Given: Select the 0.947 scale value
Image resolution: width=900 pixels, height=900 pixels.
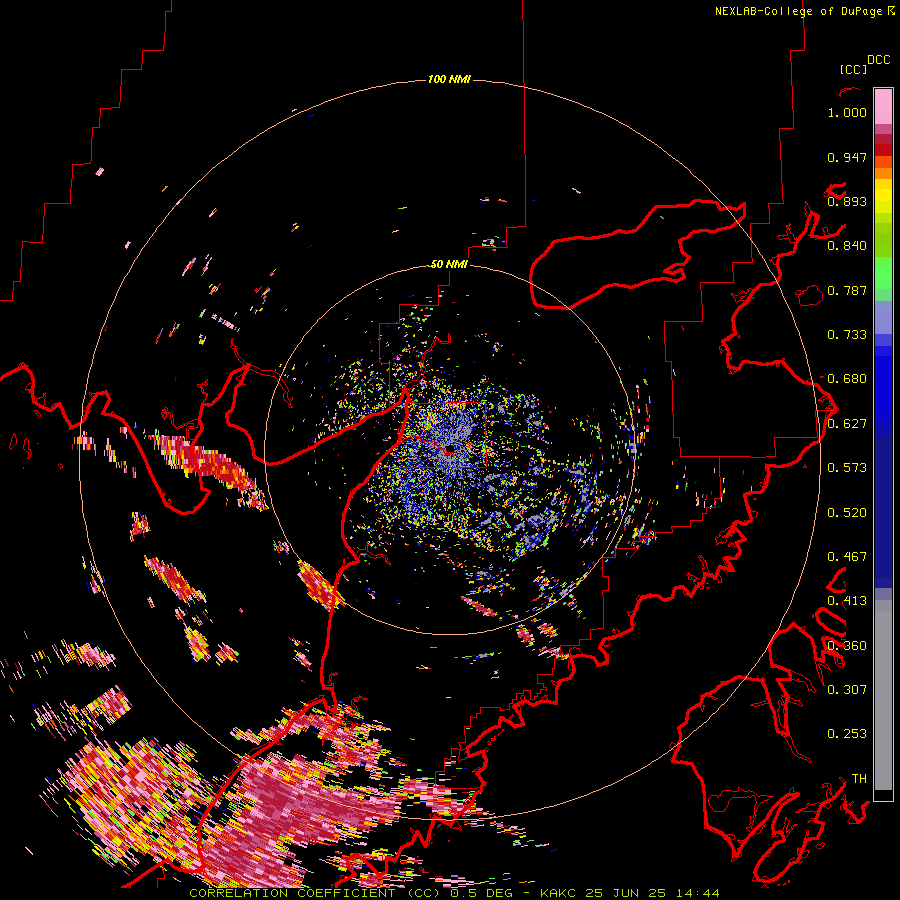Looking at the screenshot, I should [847, 157].
